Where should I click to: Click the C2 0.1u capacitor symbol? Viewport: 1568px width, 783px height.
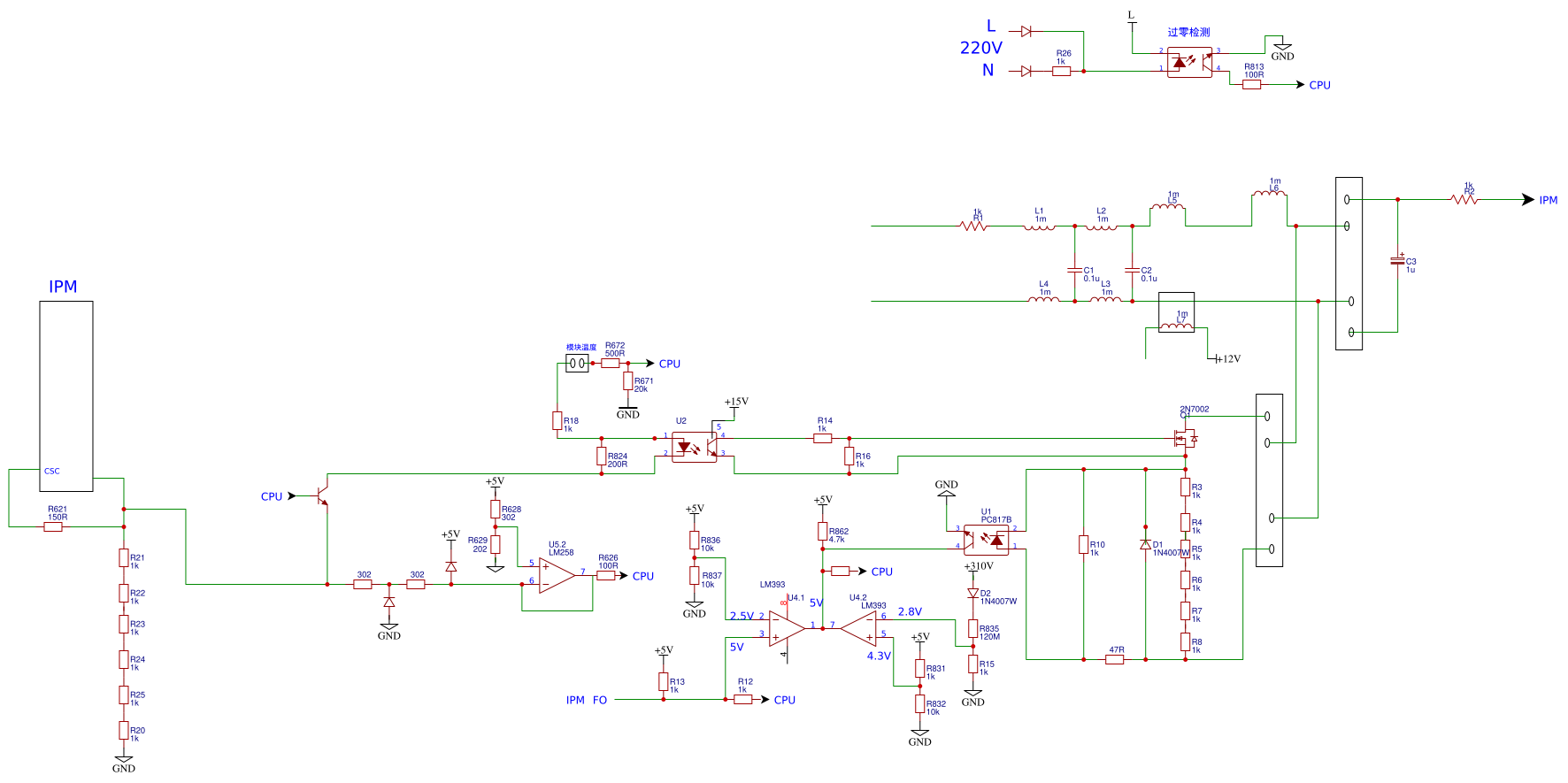point(1132,269)
